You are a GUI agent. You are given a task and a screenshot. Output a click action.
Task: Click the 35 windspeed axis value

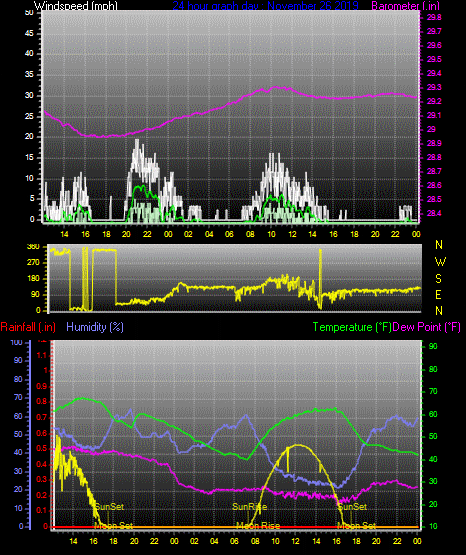[29, 74]
